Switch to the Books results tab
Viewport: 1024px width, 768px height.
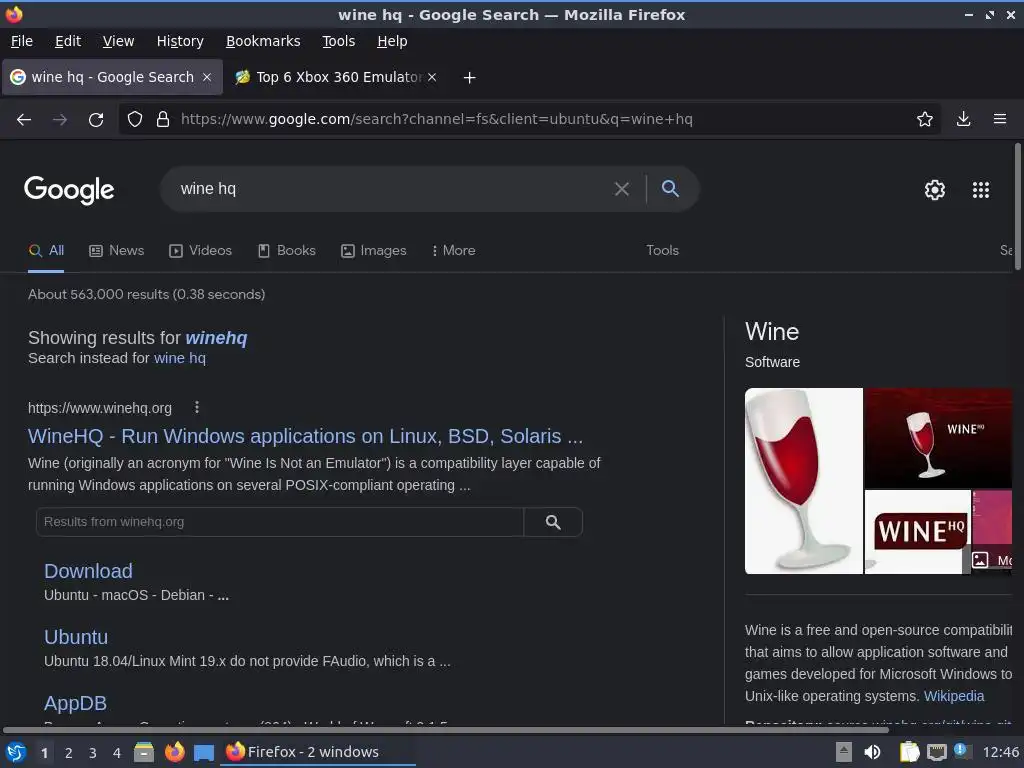[x=287, y=251]
